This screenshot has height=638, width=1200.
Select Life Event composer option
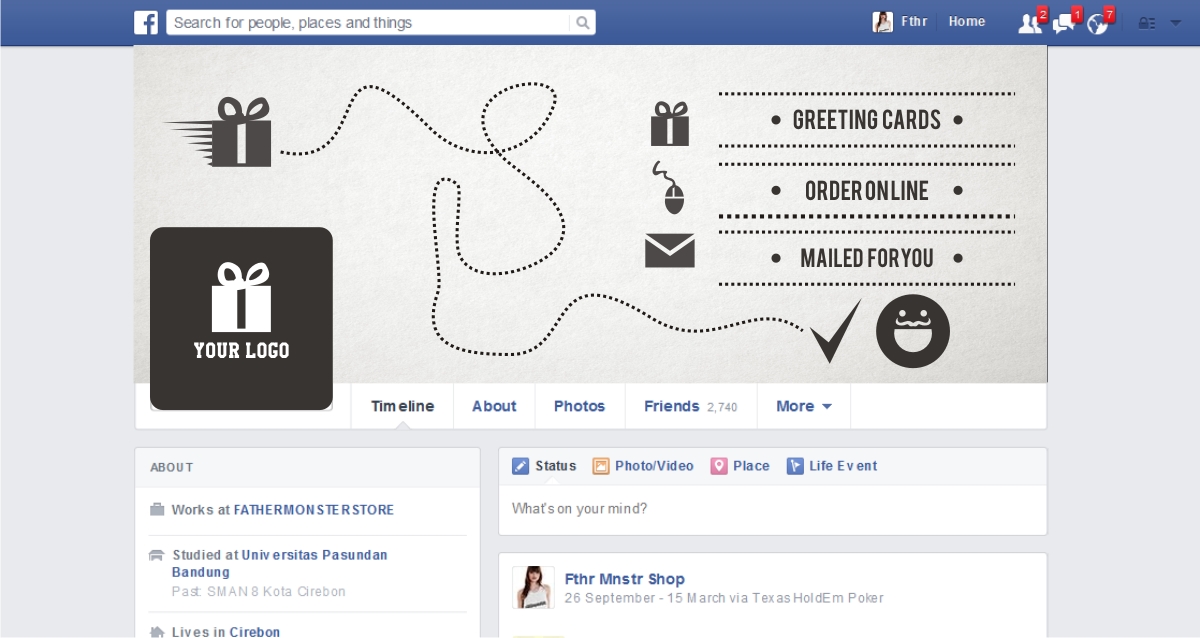coord(832,466)
